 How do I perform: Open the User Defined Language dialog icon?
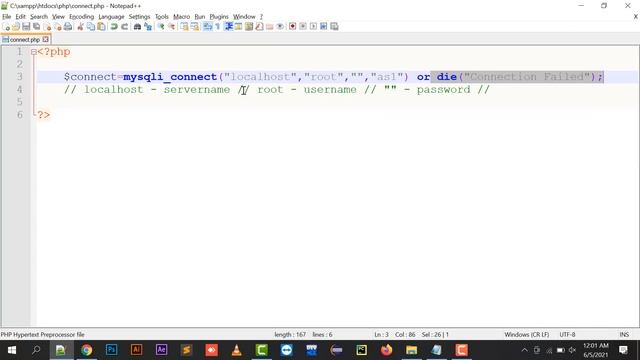tap(238, 27)
